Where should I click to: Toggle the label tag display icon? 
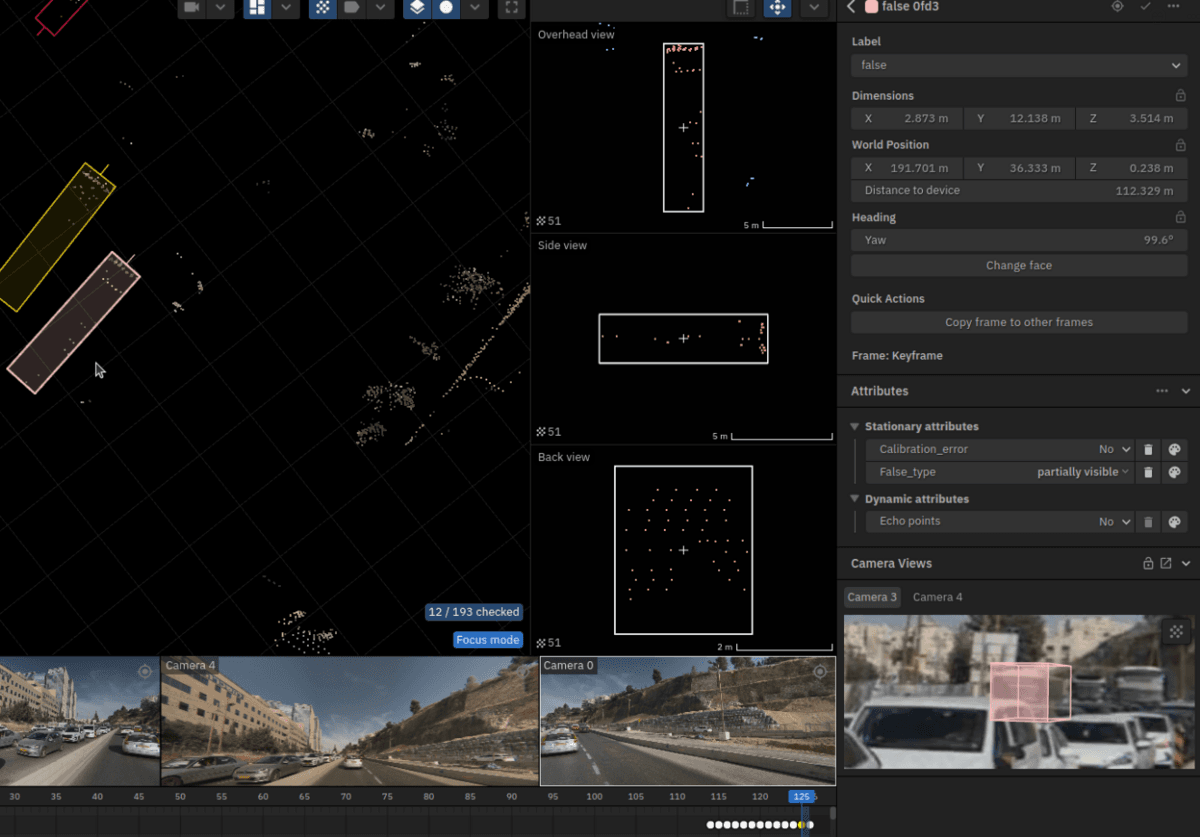tap(351, 8)
